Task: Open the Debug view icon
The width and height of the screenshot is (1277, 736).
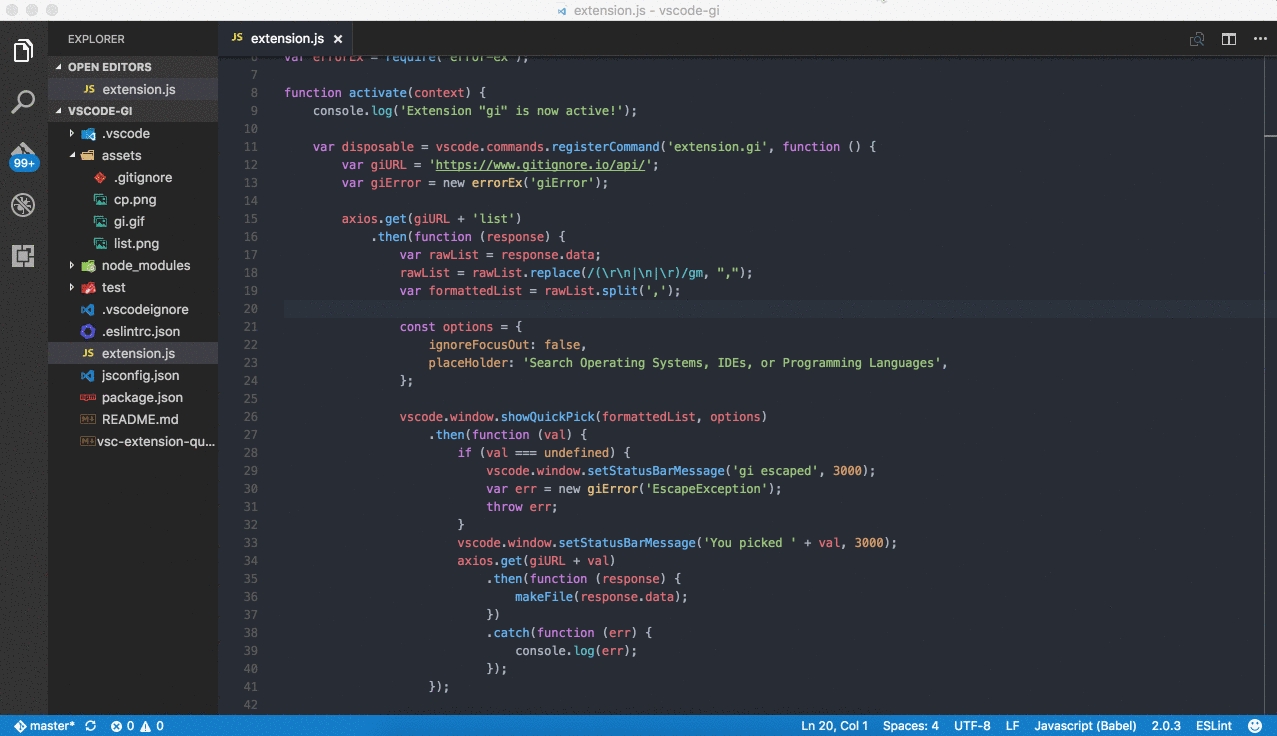Action: (23, 206)
